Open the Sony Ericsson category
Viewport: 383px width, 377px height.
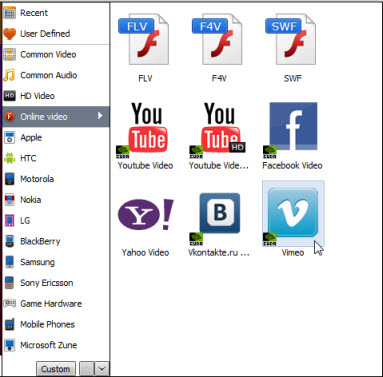click(56, 283)
